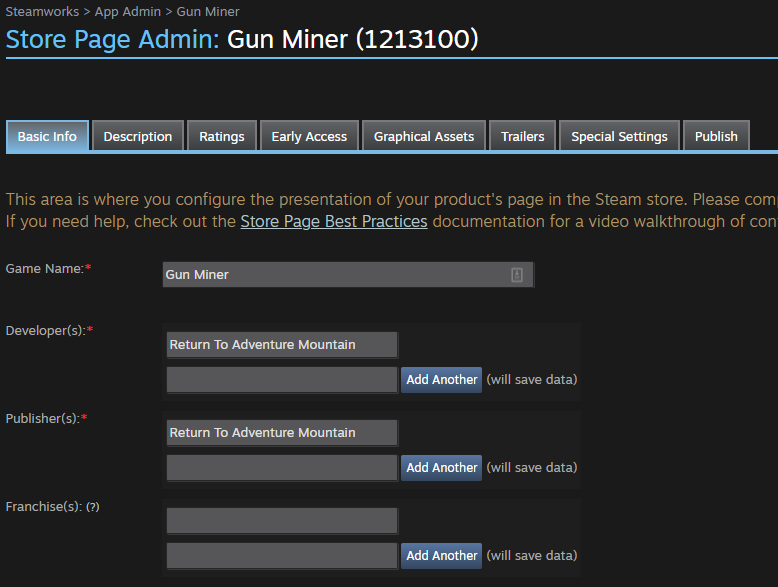Focus the Game Name input field
Viewport: 778px width, 587px height.
tap(348, 274)
